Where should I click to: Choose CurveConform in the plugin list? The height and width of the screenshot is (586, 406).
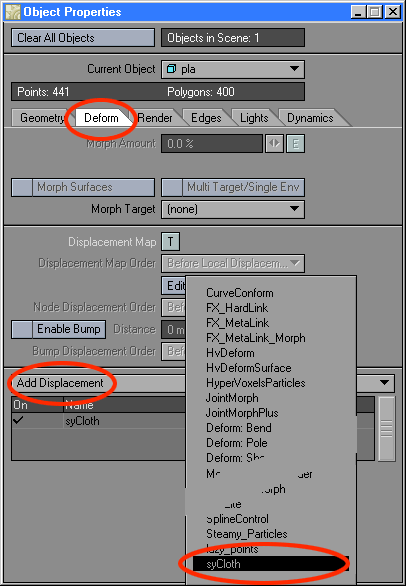(240, 293)
